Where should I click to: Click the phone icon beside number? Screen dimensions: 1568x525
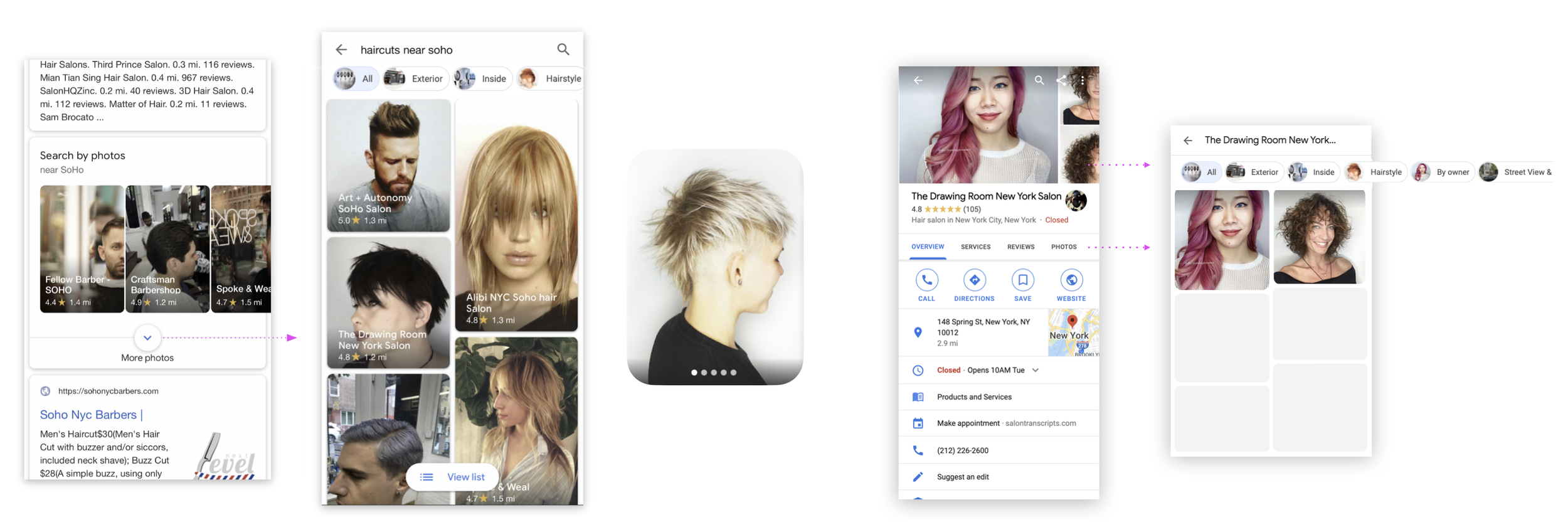(x=918, y=450)
